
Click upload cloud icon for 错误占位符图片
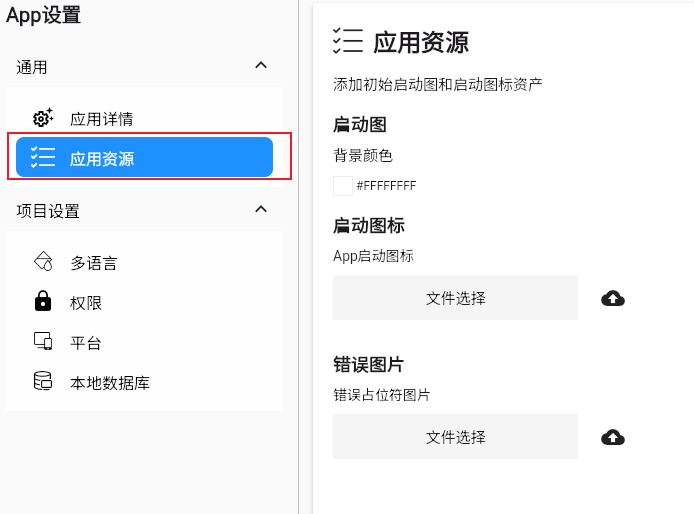613,437
